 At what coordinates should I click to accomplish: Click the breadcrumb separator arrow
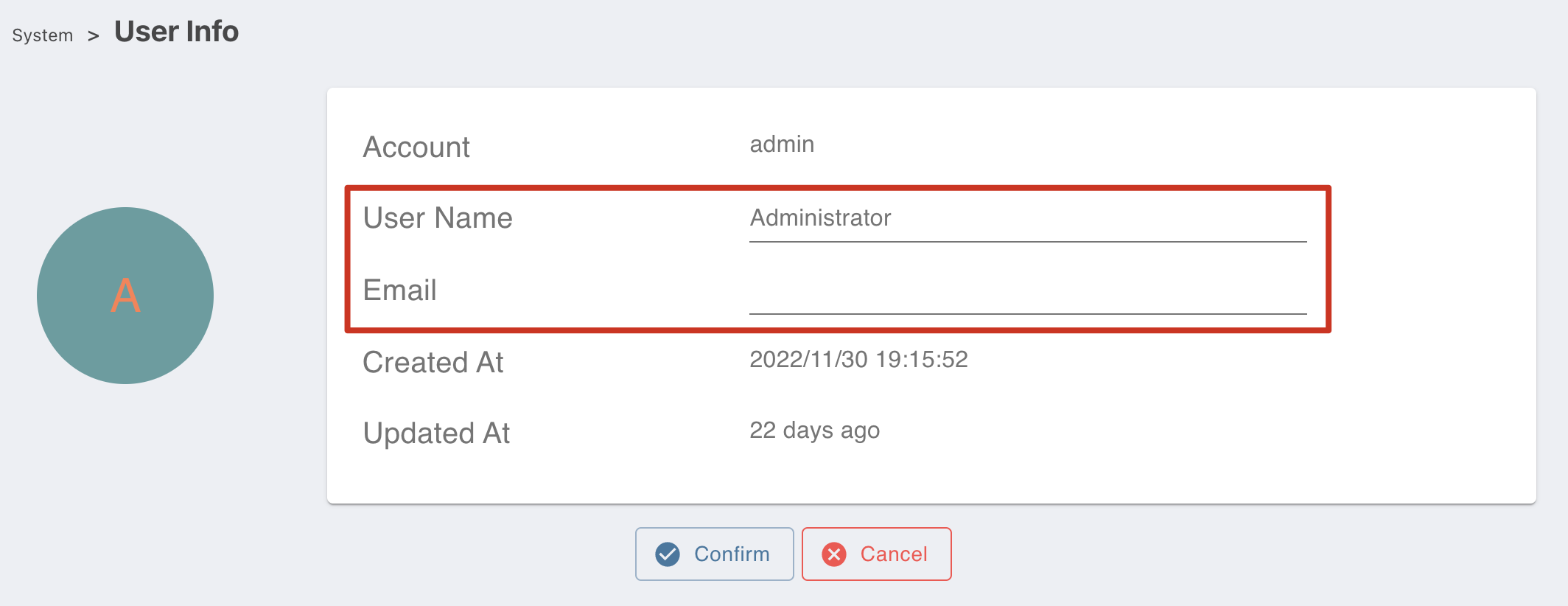point(94,36)
